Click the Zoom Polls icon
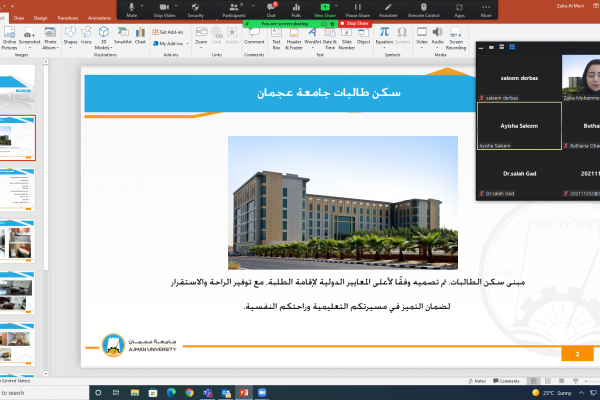Viewport: 600px width, 400px height. (298, 9)
